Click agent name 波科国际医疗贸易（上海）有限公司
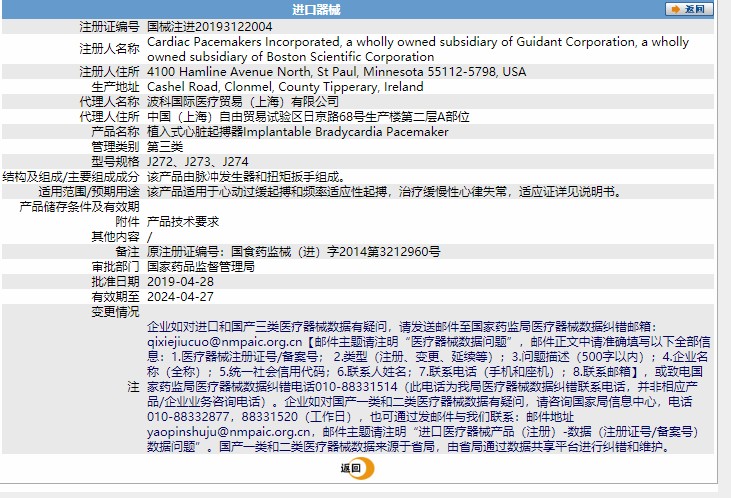The width and height of the screenshot is (731, 498). click(243, 102)
